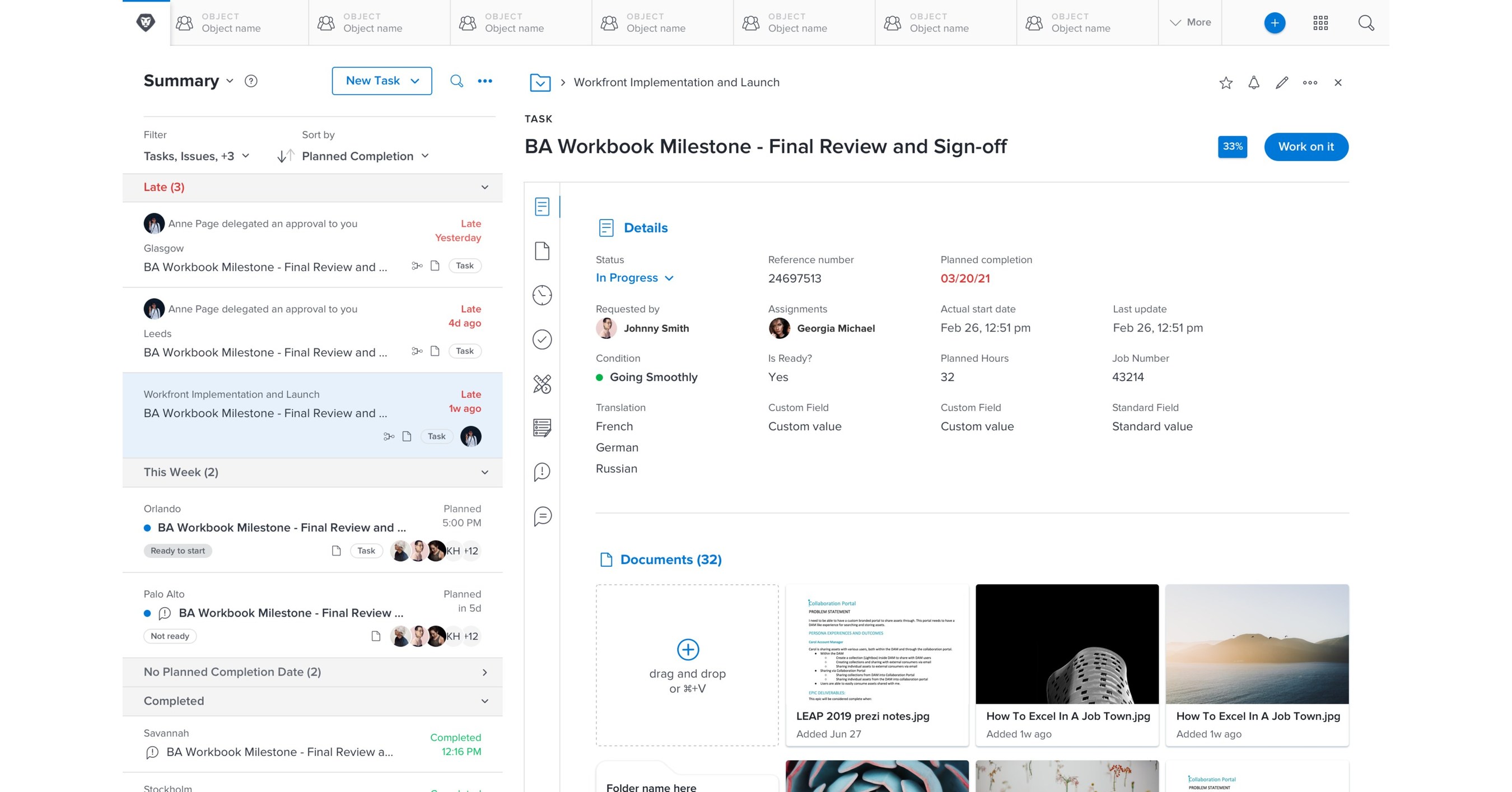Collapse the Completed group
Viewport: 1512px width, 792px height.
(485, 701)
